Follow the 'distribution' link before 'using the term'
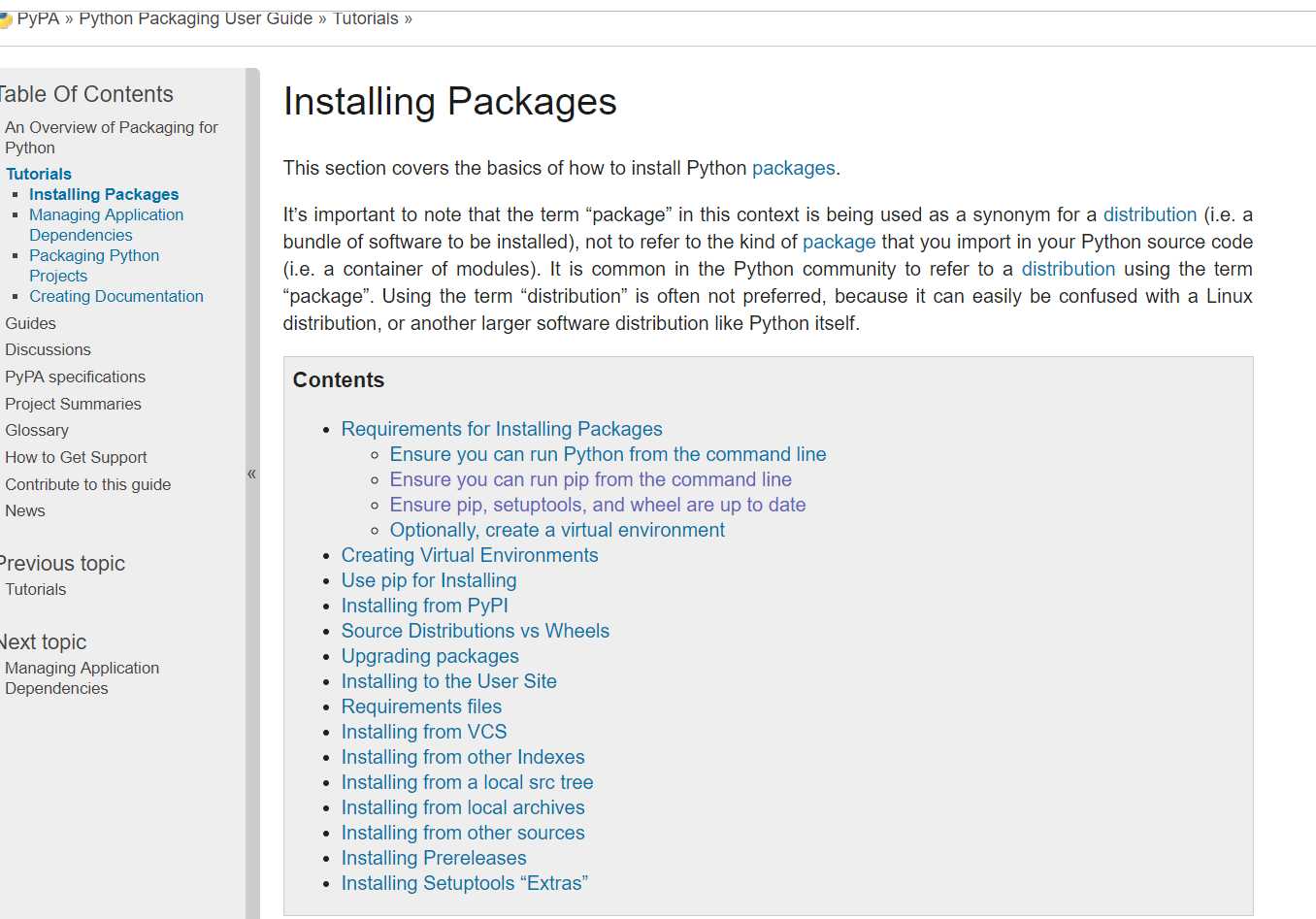The image size is (1316, 919). click(x=1069, y=269)
